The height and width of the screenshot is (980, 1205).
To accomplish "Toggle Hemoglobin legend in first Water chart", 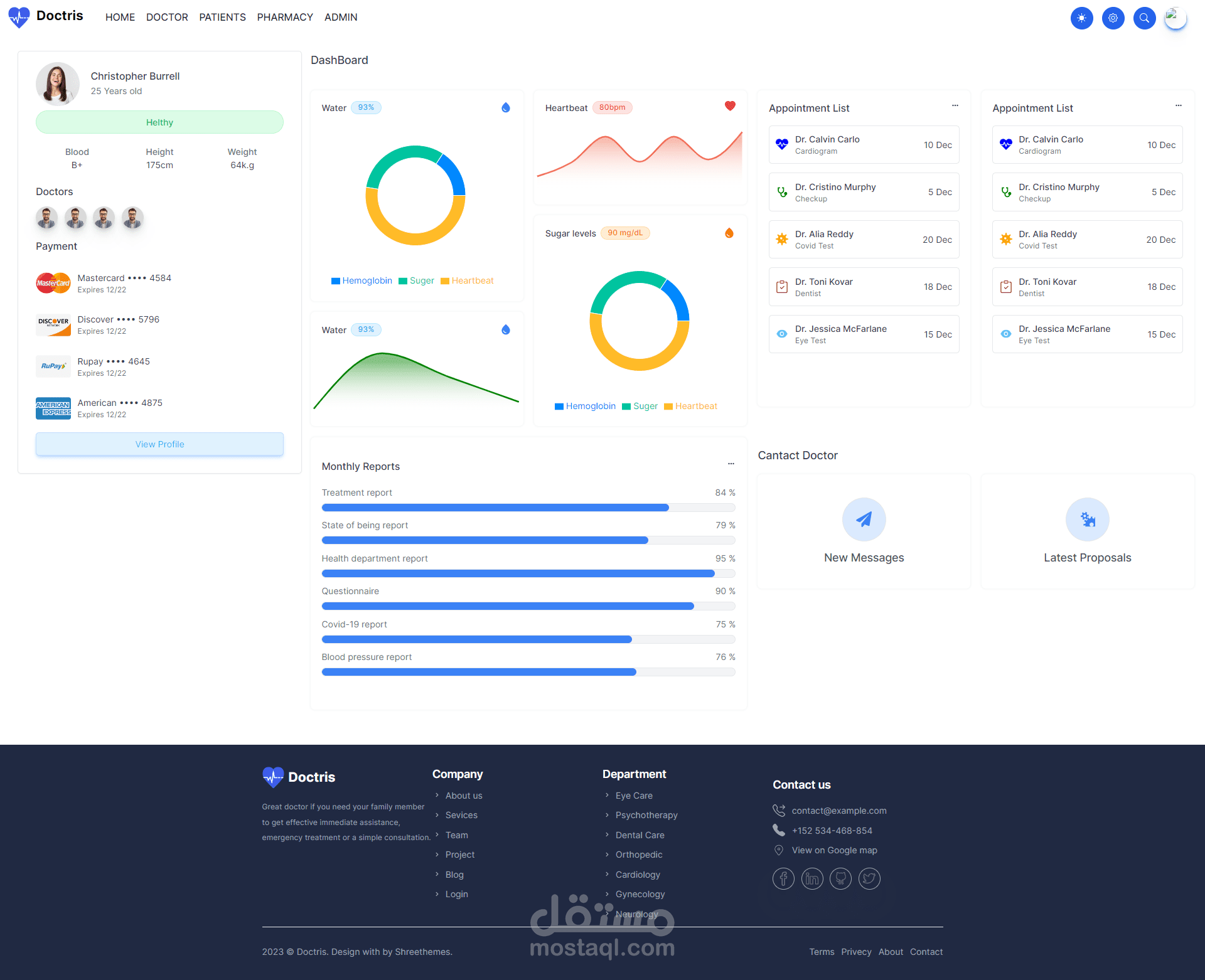I will (361, 280).
